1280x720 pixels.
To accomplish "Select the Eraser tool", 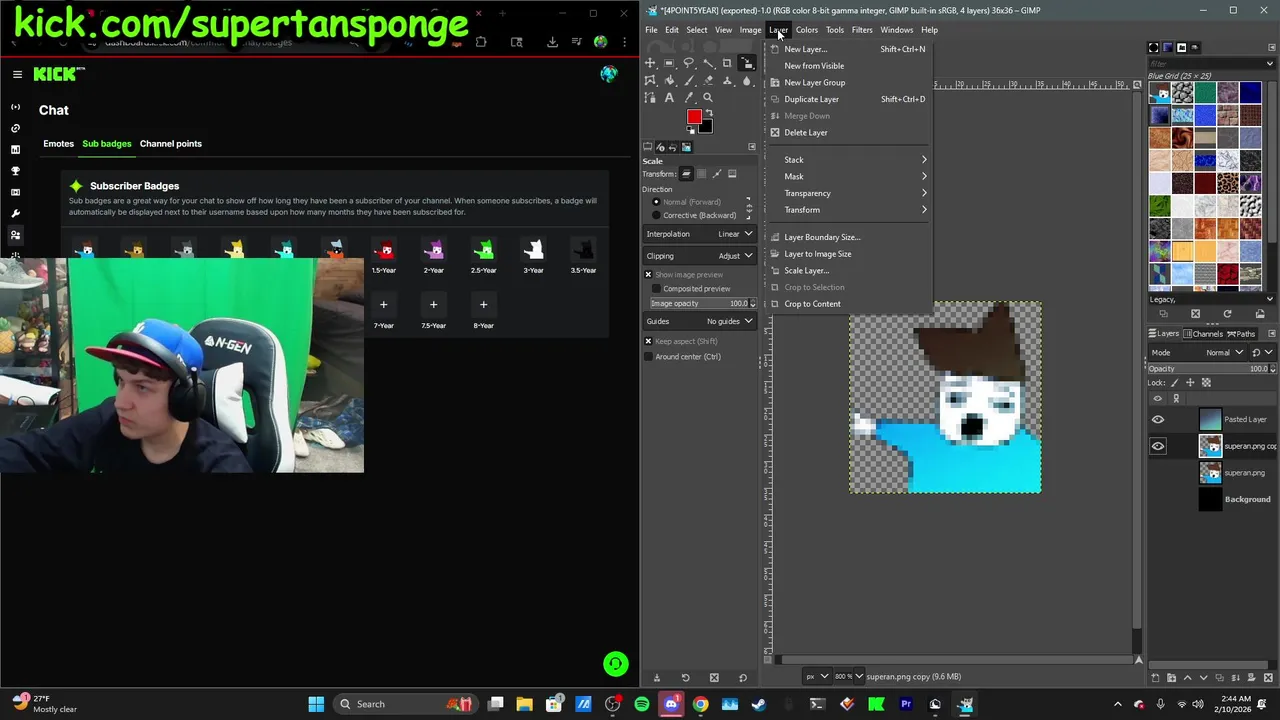I will 708,80.
